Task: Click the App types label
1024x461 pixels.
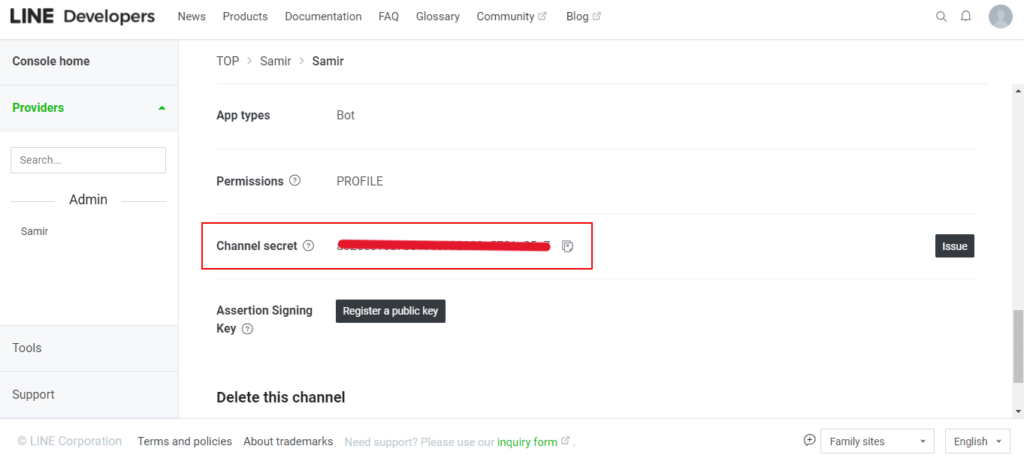Action: pos(243,115)
